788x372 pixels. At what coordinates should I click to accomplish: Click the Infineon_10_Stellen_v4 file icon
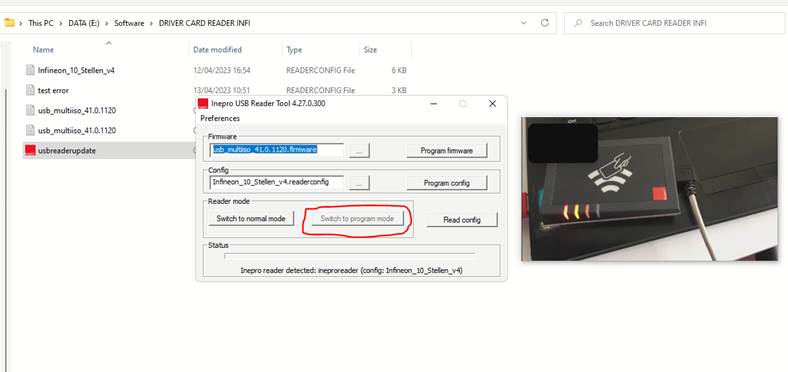pyautogui.click(x=31, y=70)
